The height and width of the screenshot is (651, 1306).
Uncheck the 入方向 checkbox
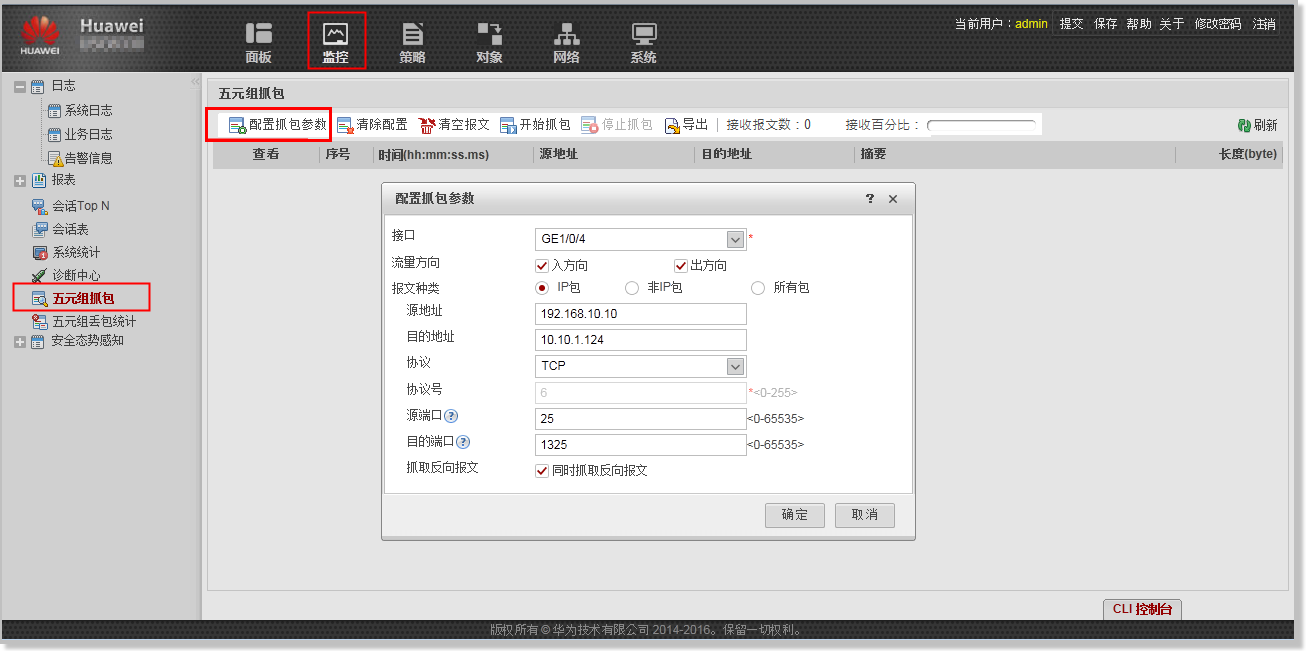point(542,266)
